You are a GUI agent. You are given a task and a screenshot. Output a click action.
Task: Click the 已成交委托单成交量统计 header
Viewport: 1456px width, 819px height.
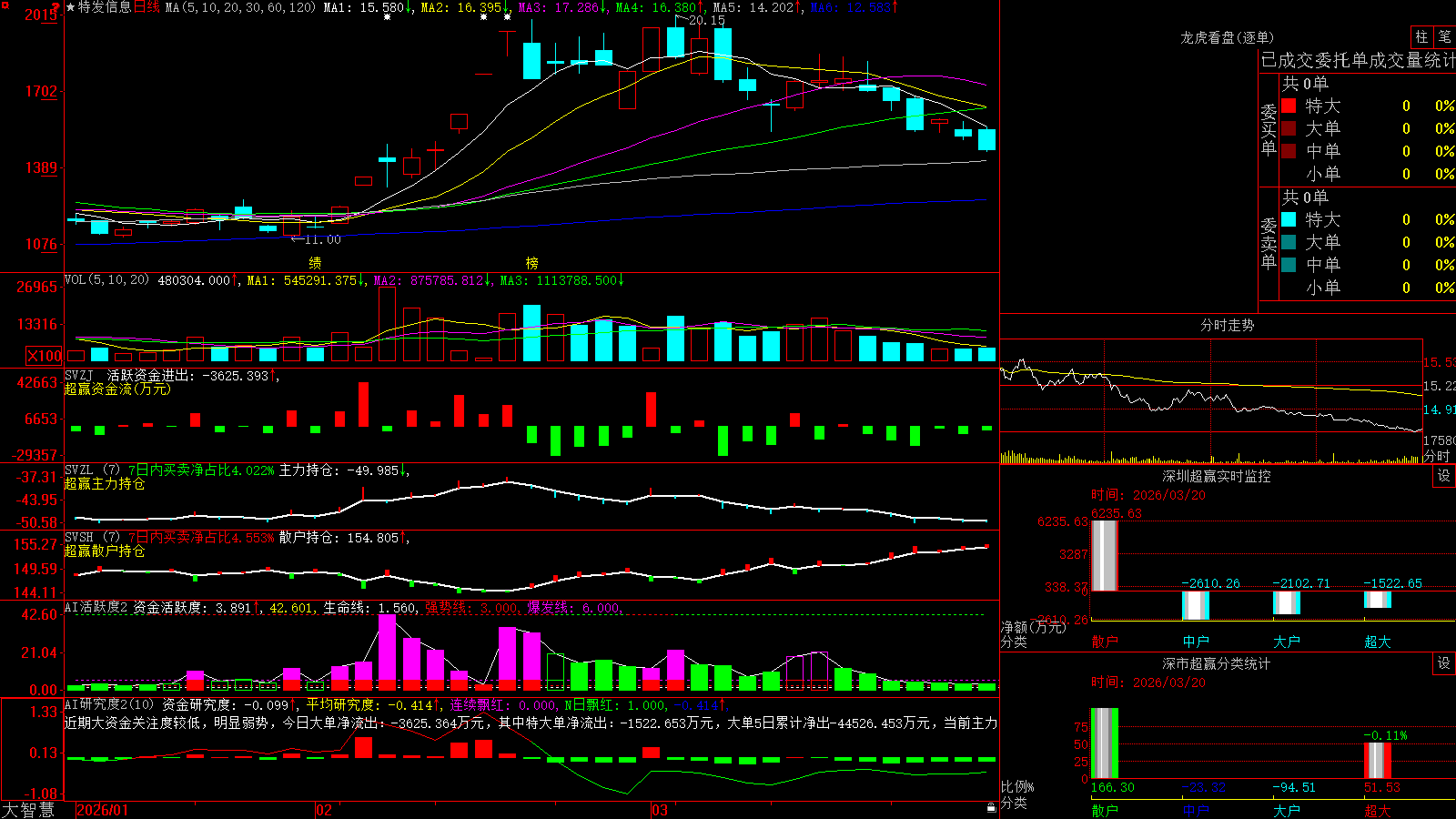(1358, 60)
